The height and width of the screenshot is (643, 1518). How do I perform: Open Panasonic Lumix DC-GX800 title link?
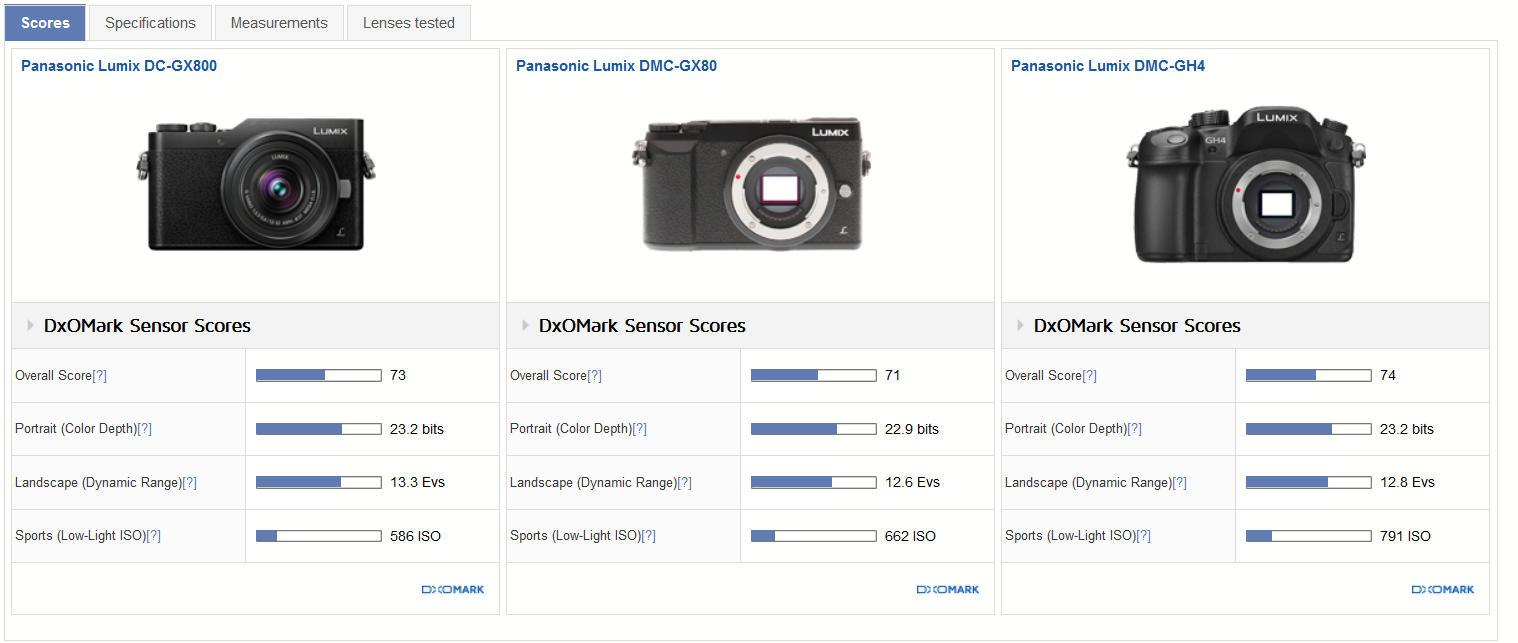119,66
